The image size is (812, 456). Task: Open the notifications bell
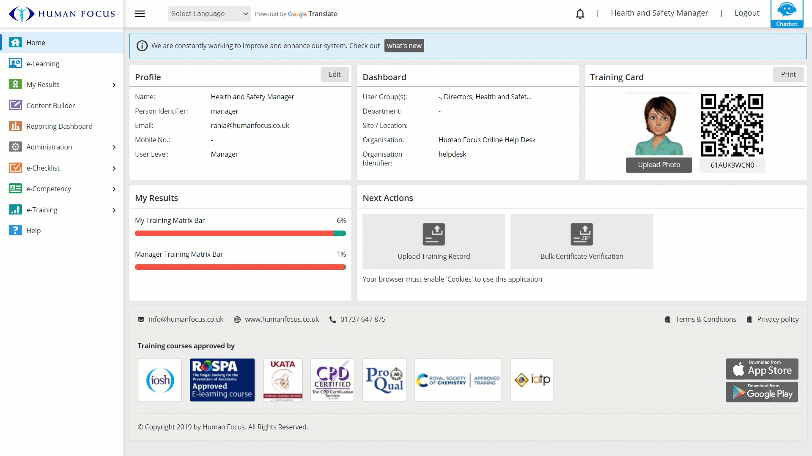pos(580,14)
